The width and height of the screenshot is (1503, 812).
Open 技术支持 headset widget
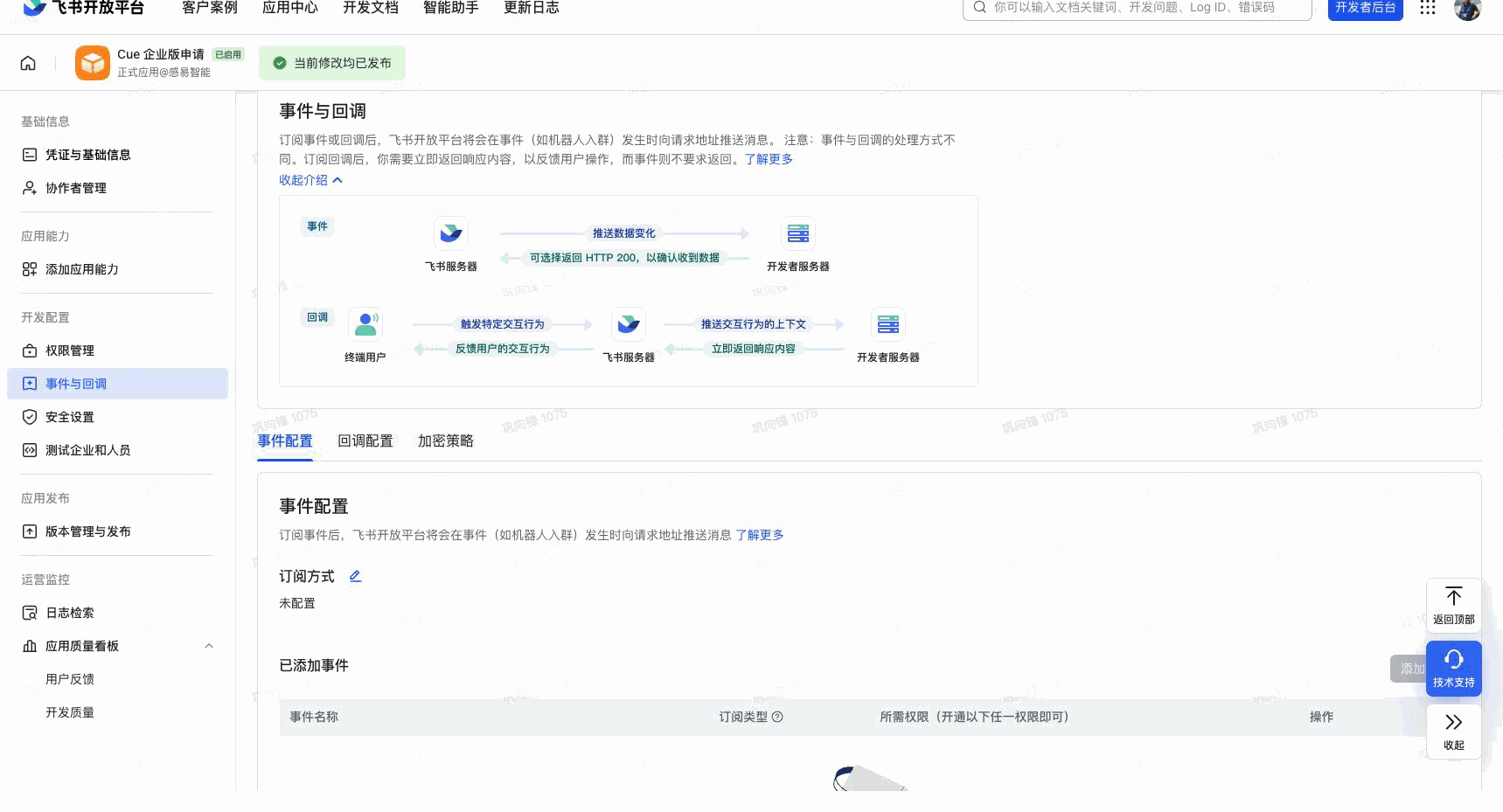[x=1453, y=669]
